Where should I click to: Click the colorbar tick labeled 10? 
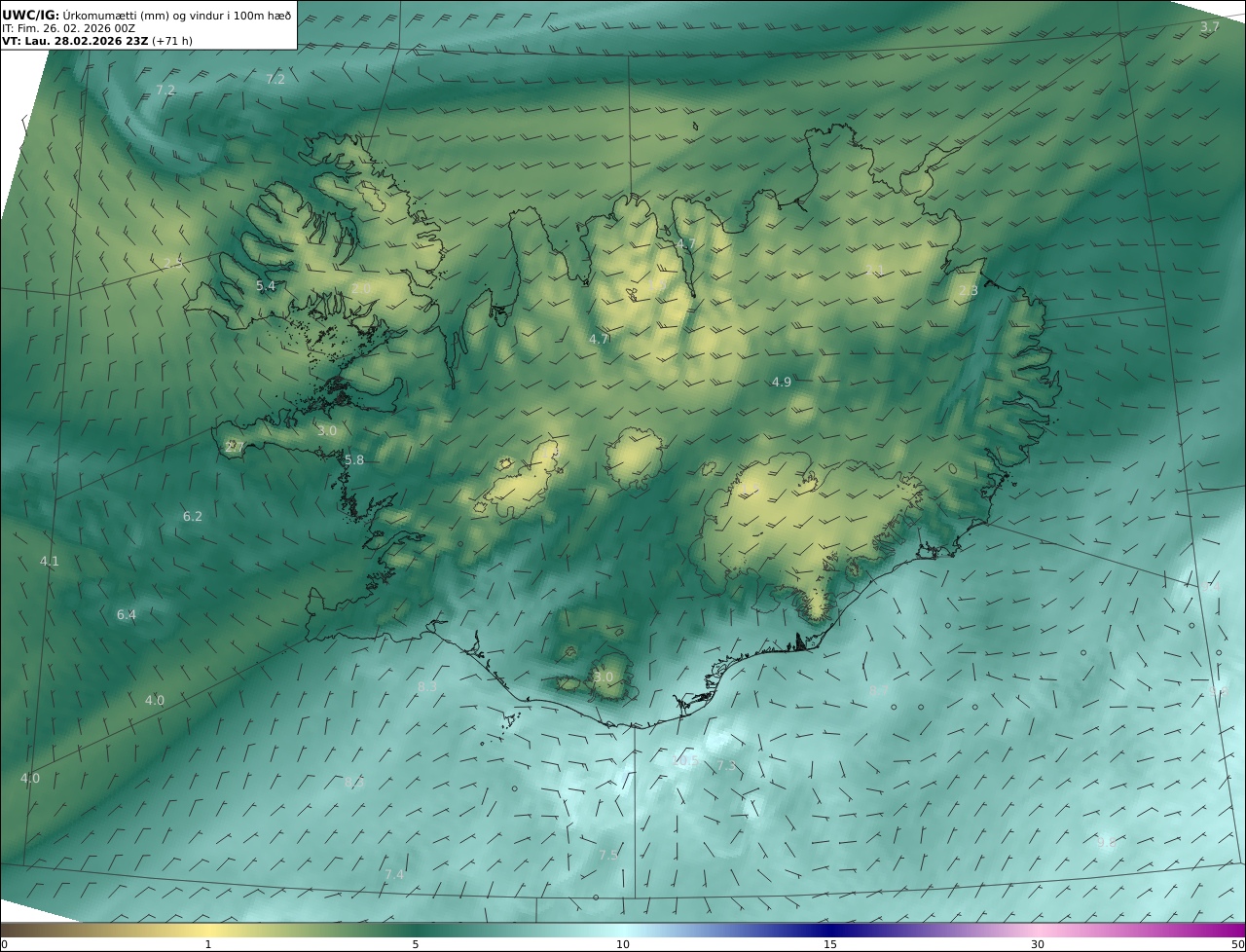(623, 944)
